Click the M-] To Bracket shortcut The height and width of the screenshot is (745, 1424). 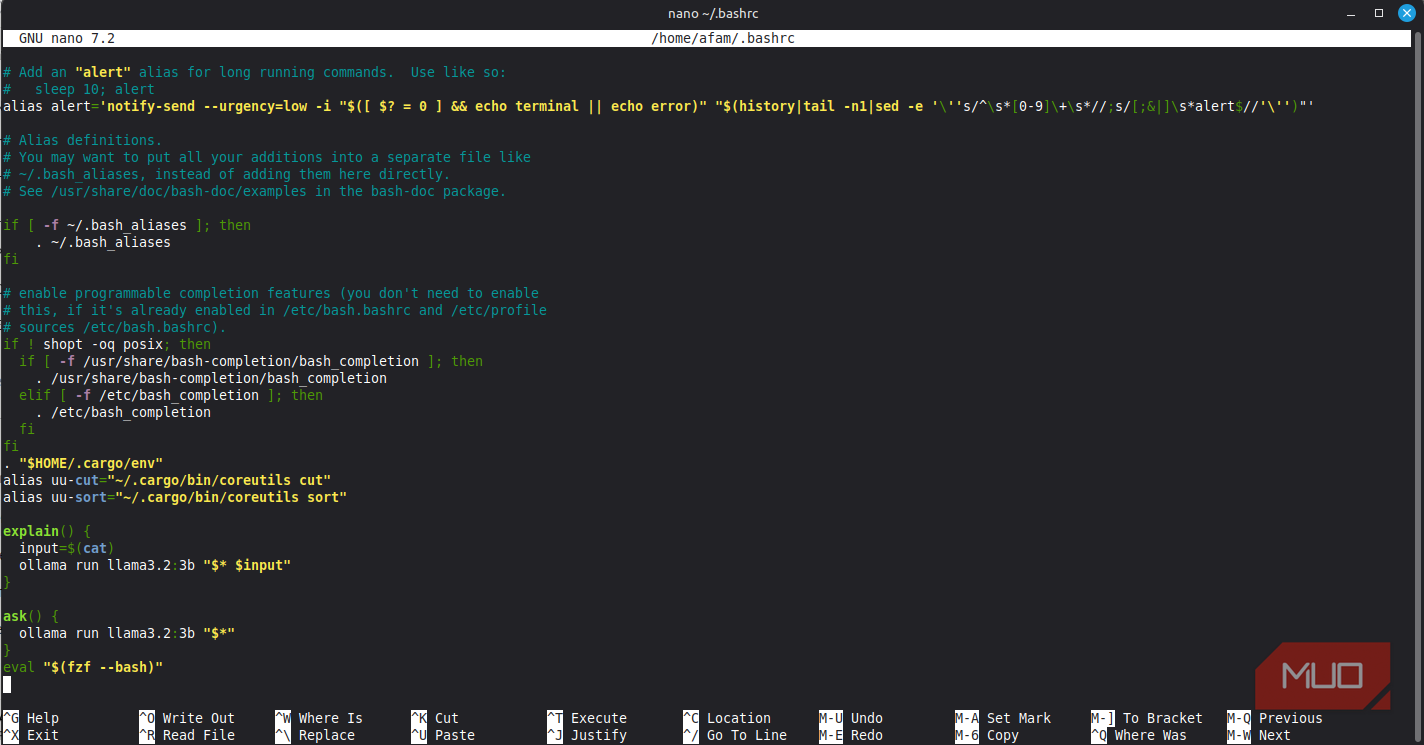pos(1147,718)
